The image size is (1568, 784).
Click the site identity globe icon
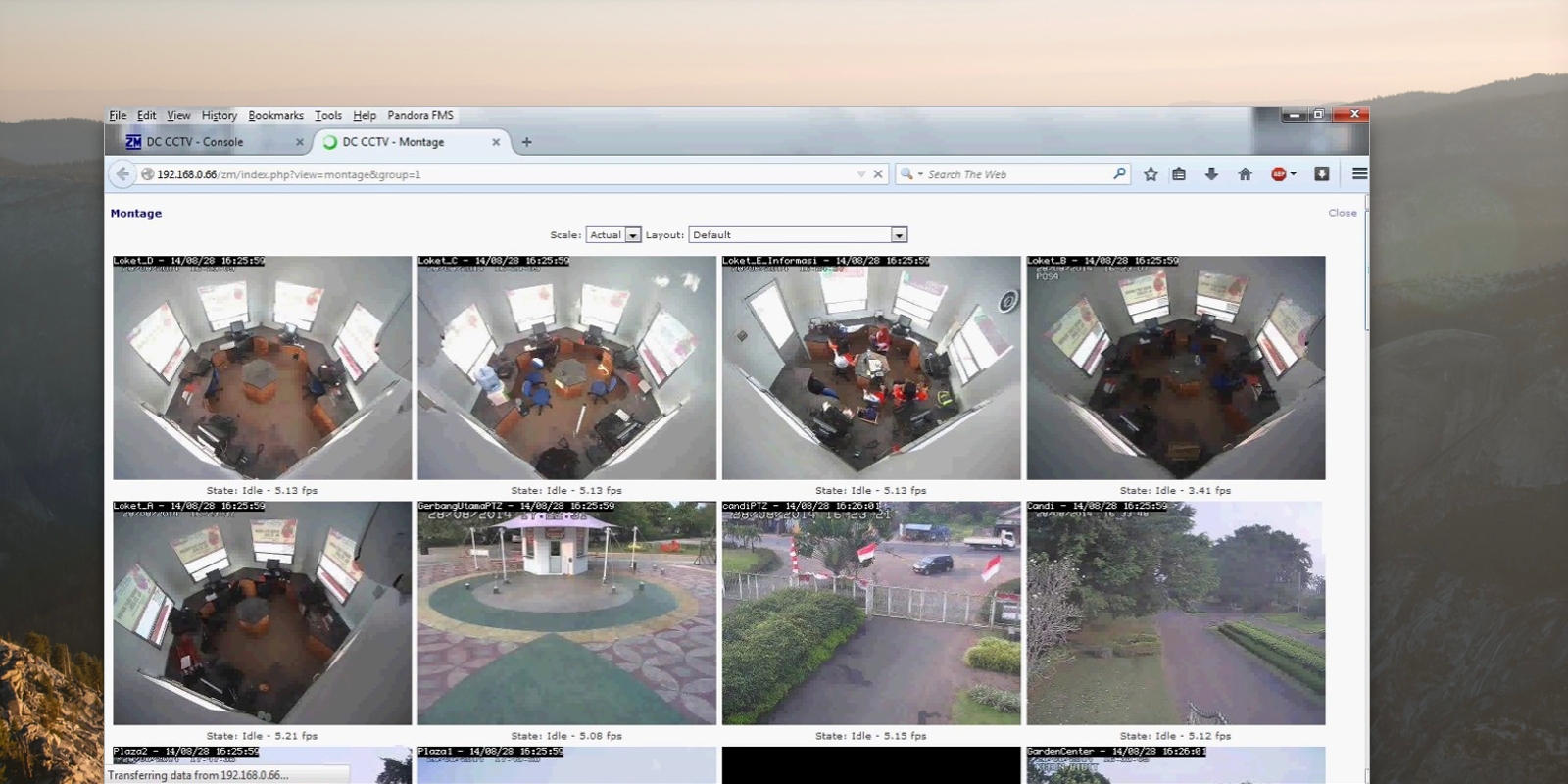point(147,174)
